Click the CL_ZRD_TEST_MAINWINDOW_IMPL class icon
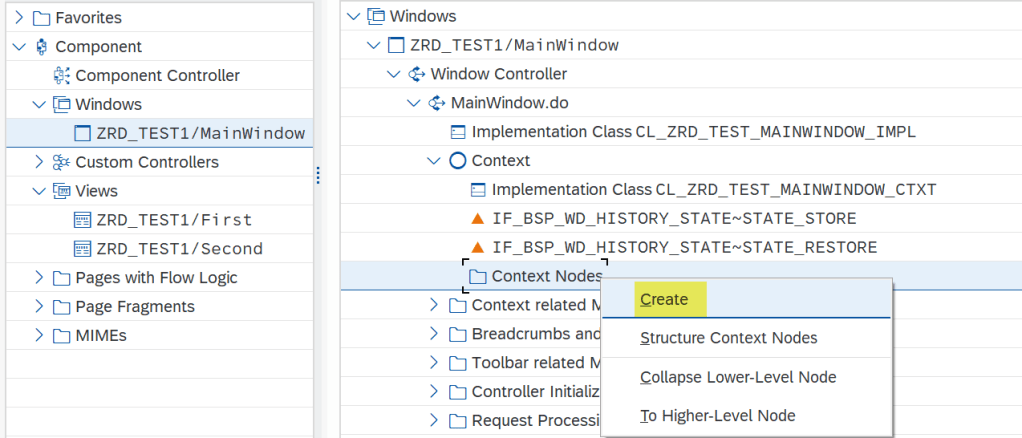The image size is (1022, 438). 458,132
